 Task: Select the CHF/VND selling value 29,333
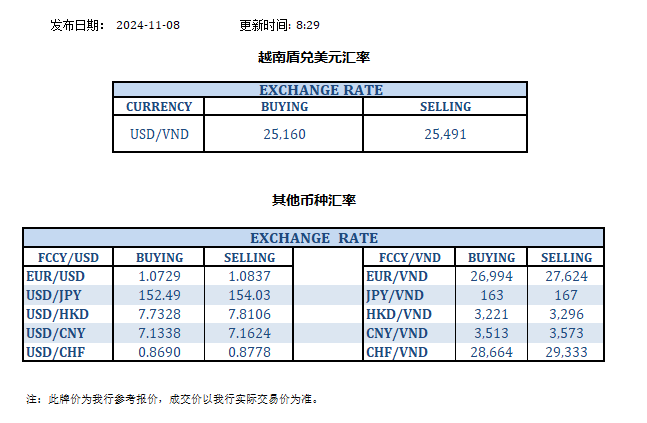[x=567, y=352]
